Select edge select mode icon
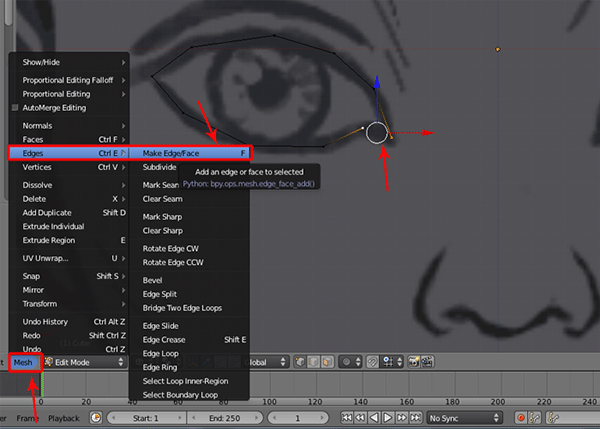This screenshot has height=429, width=600. pos(314,362)
